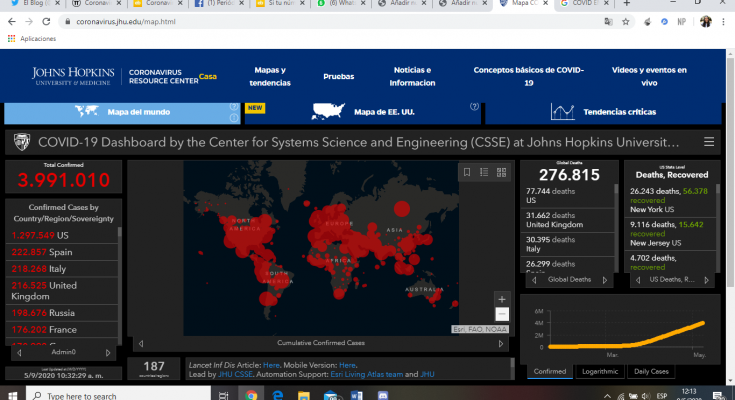The width and height of the screenshot is (735, 400).
Task: Select the Mapa del mundo tab
Action: [x=122, y=113]
